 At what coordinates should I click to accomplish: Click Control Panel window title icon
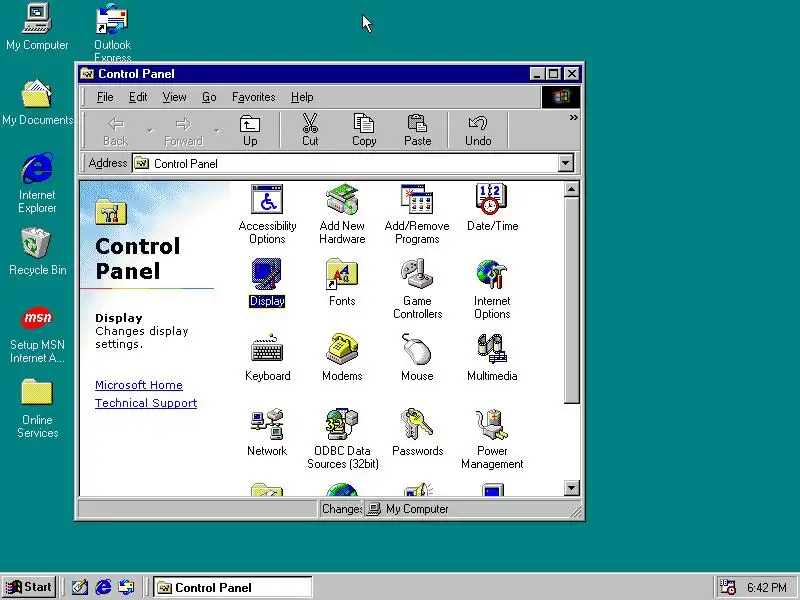tap(87, 74)
